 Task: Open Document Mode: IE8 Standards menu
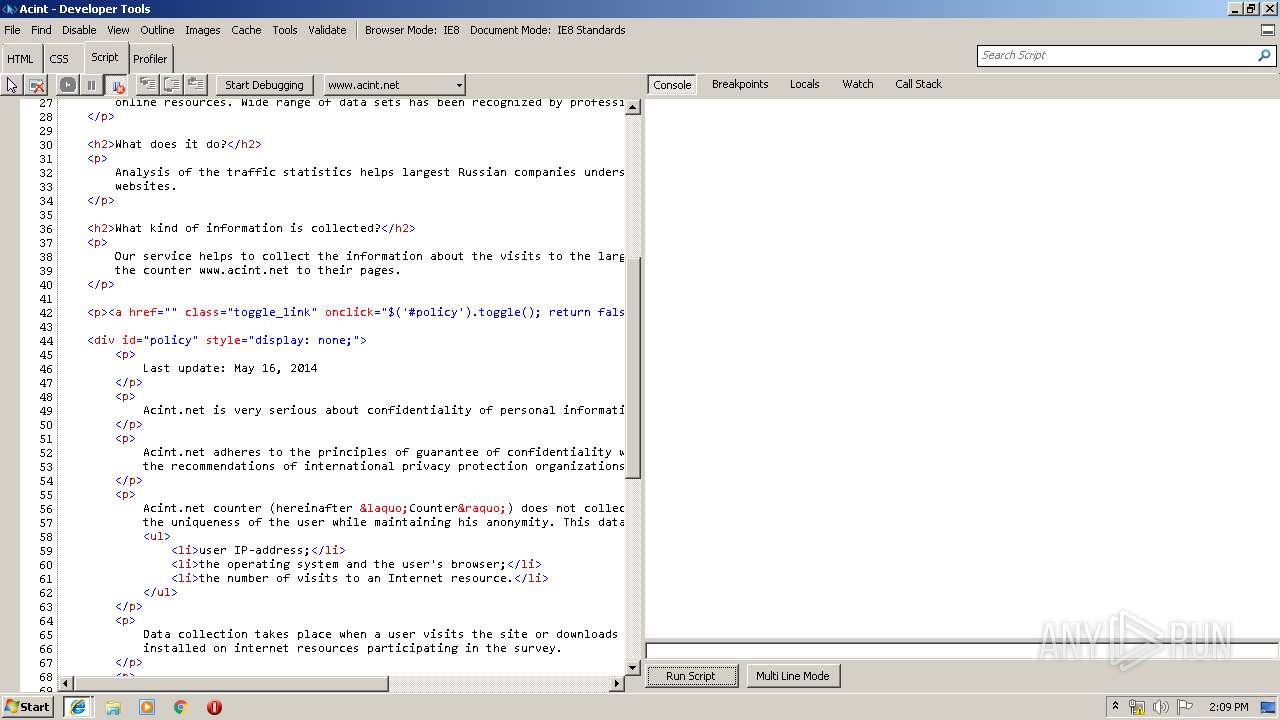(x=548, y=30)
